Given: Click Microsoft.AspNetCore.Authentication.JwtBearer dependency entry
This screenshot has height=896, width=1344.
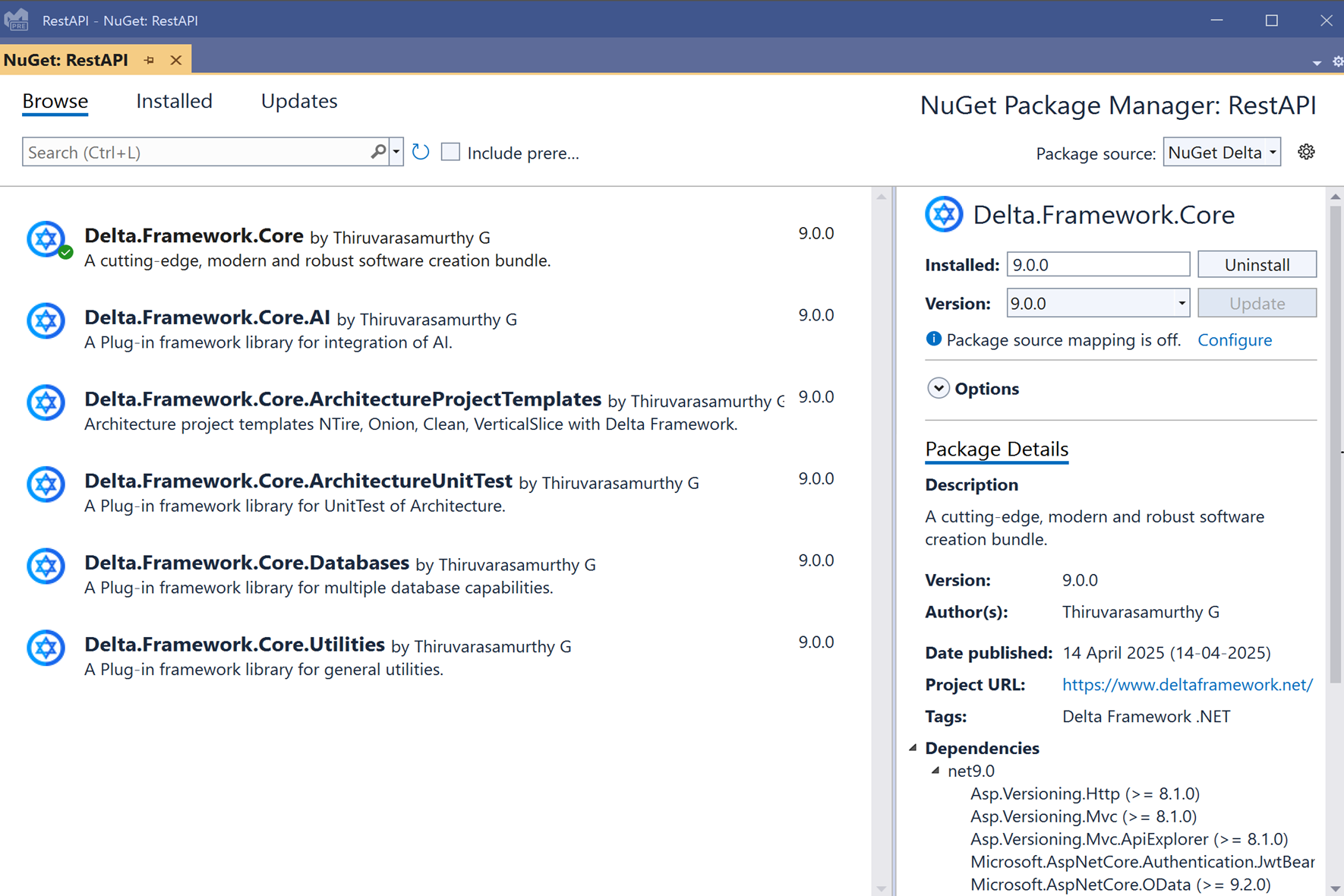Looking at the screenshot, I should pyautogui.click(x=1143, y=862).
